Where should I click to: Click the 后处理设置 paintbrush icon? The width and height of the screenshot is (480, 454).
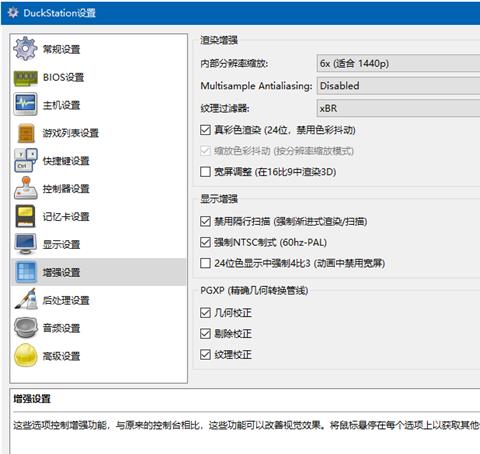click(25, 299)
